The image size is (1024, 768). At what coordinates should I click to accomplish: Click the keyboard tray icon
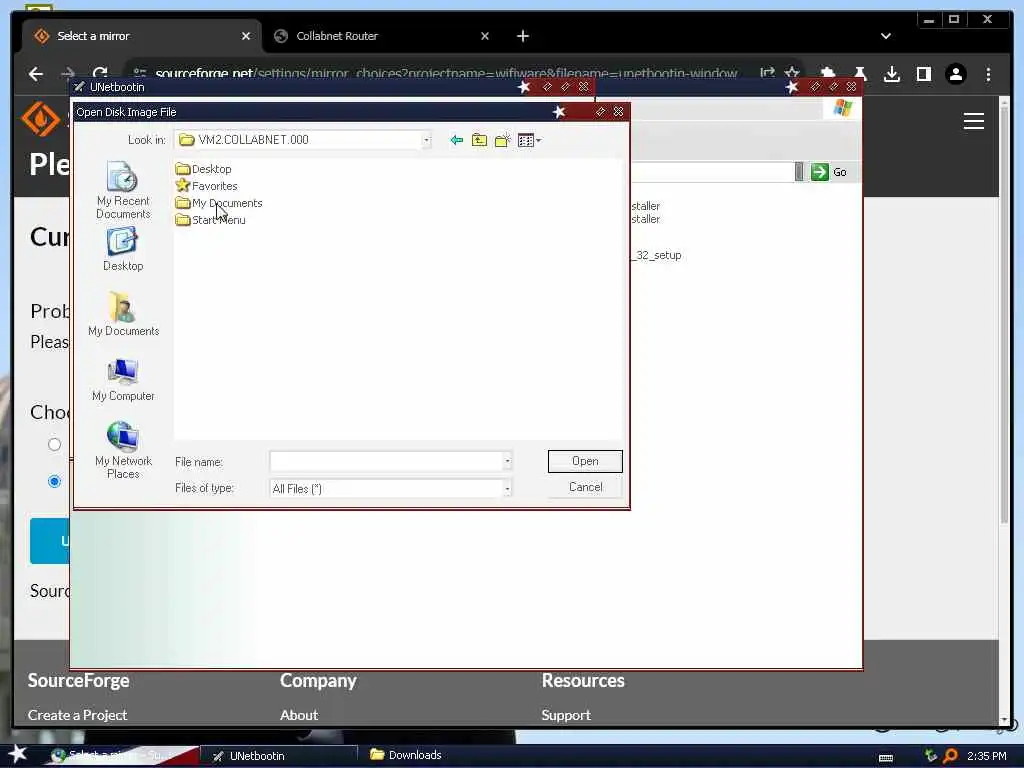click(x=886, y=758)
